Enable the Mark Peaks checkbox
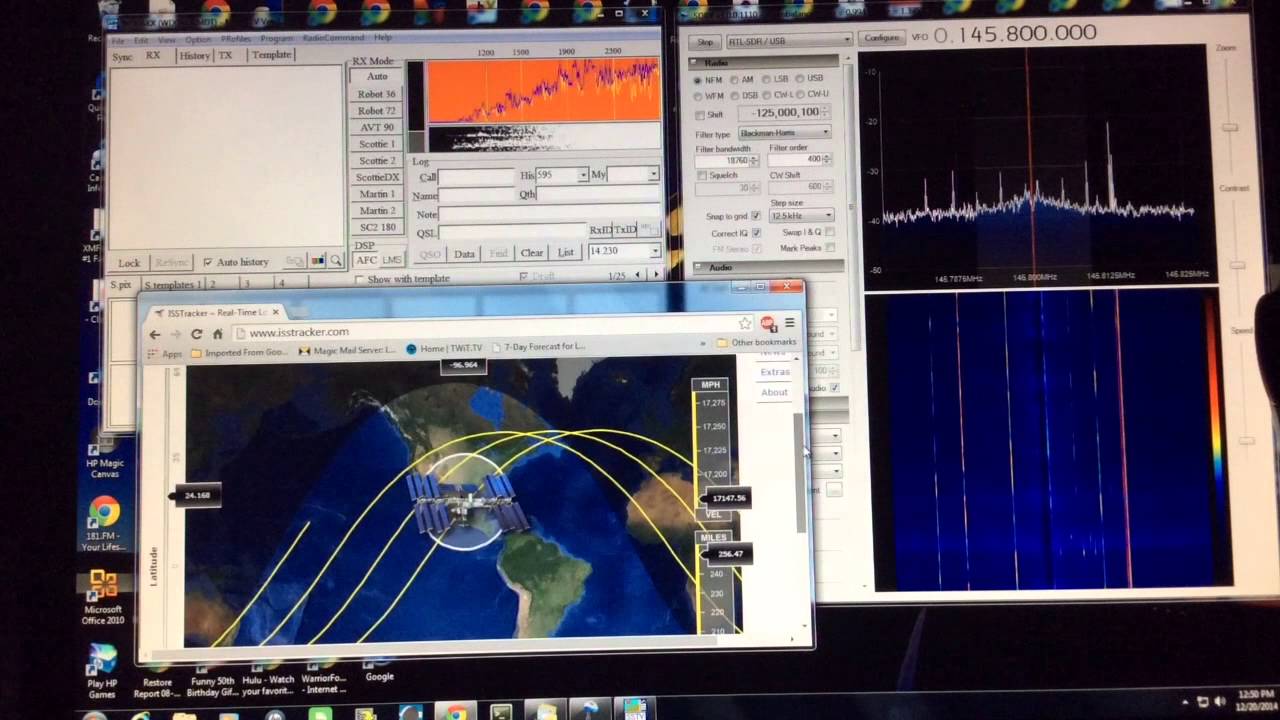 [x=830, y=248]
